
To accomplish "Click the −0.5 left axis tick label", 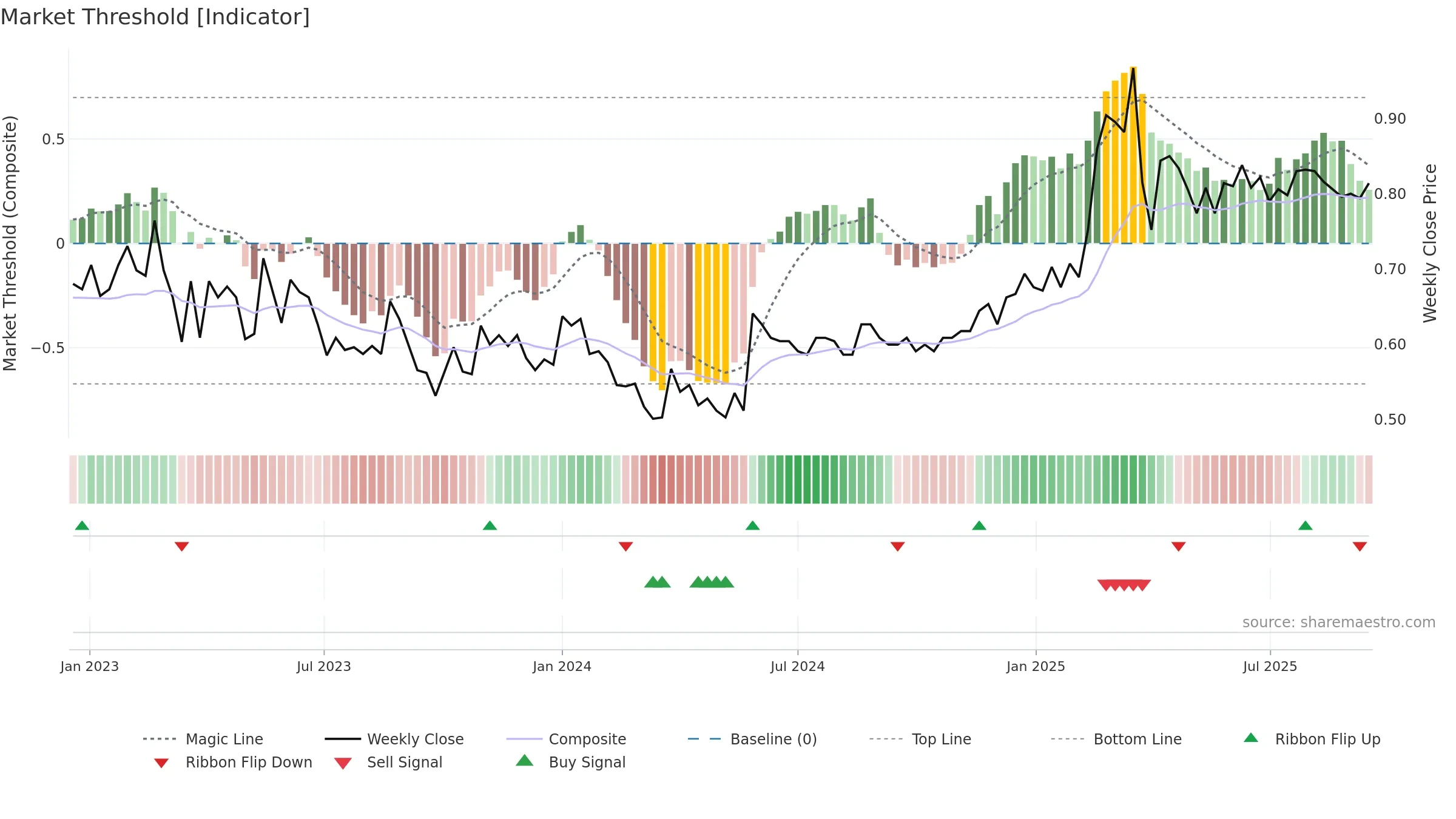I will [48, 348].
